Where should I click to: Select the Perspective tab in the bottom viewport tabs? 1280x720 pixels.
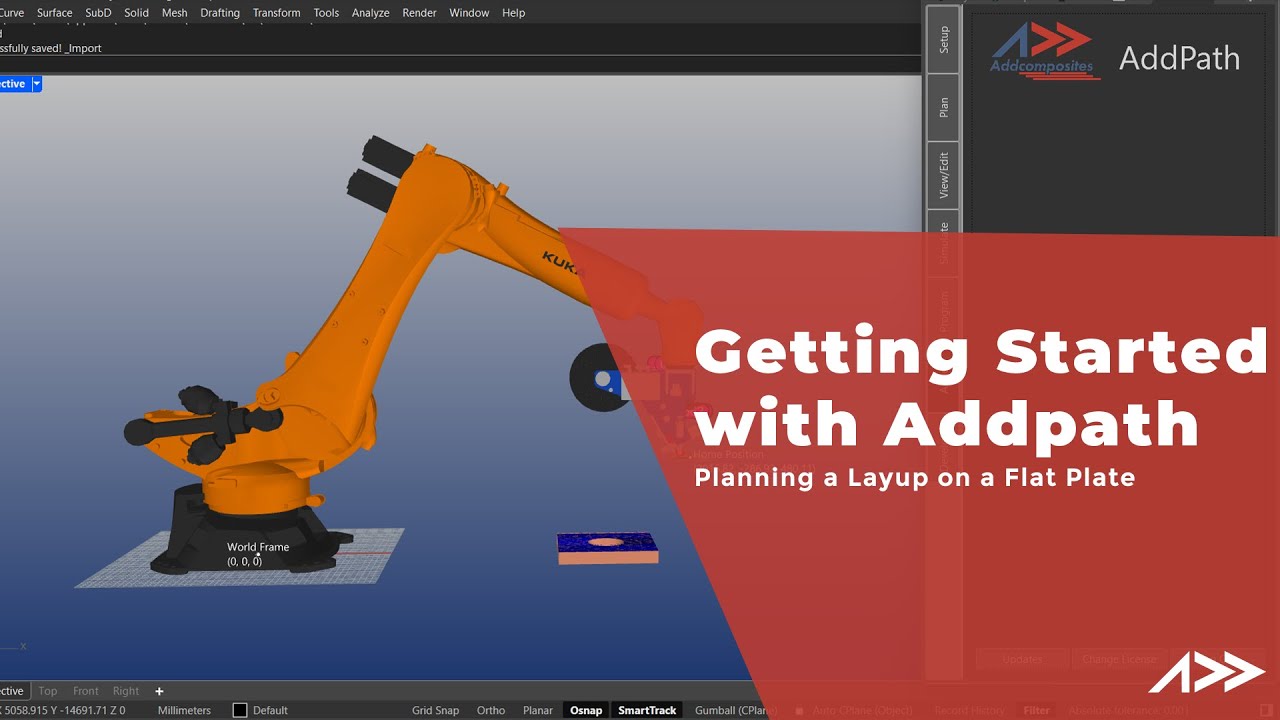(13, 691)
